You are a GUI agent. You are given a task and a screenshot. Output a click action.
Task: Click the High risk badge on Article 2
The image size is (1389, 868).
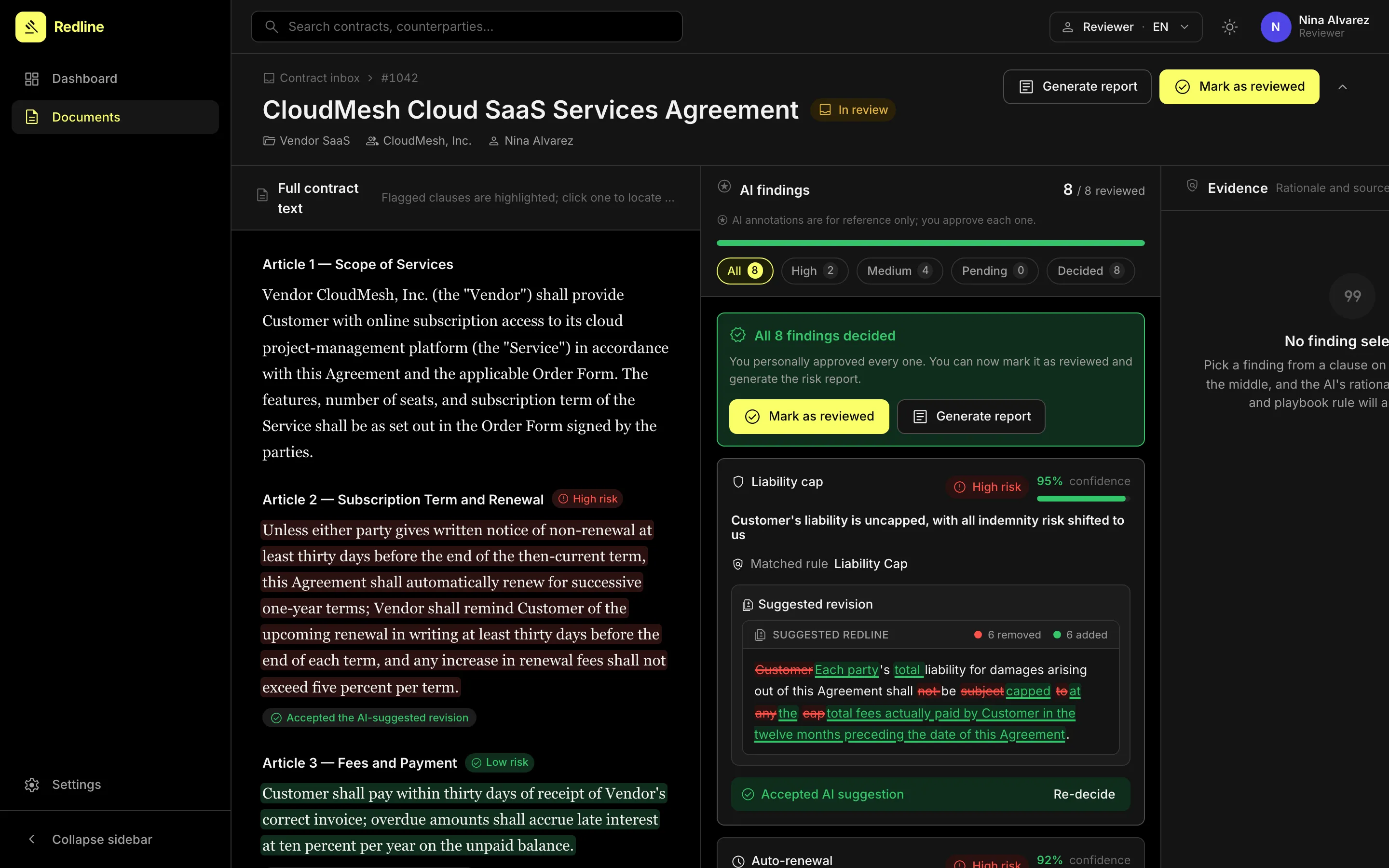point(588,499)
